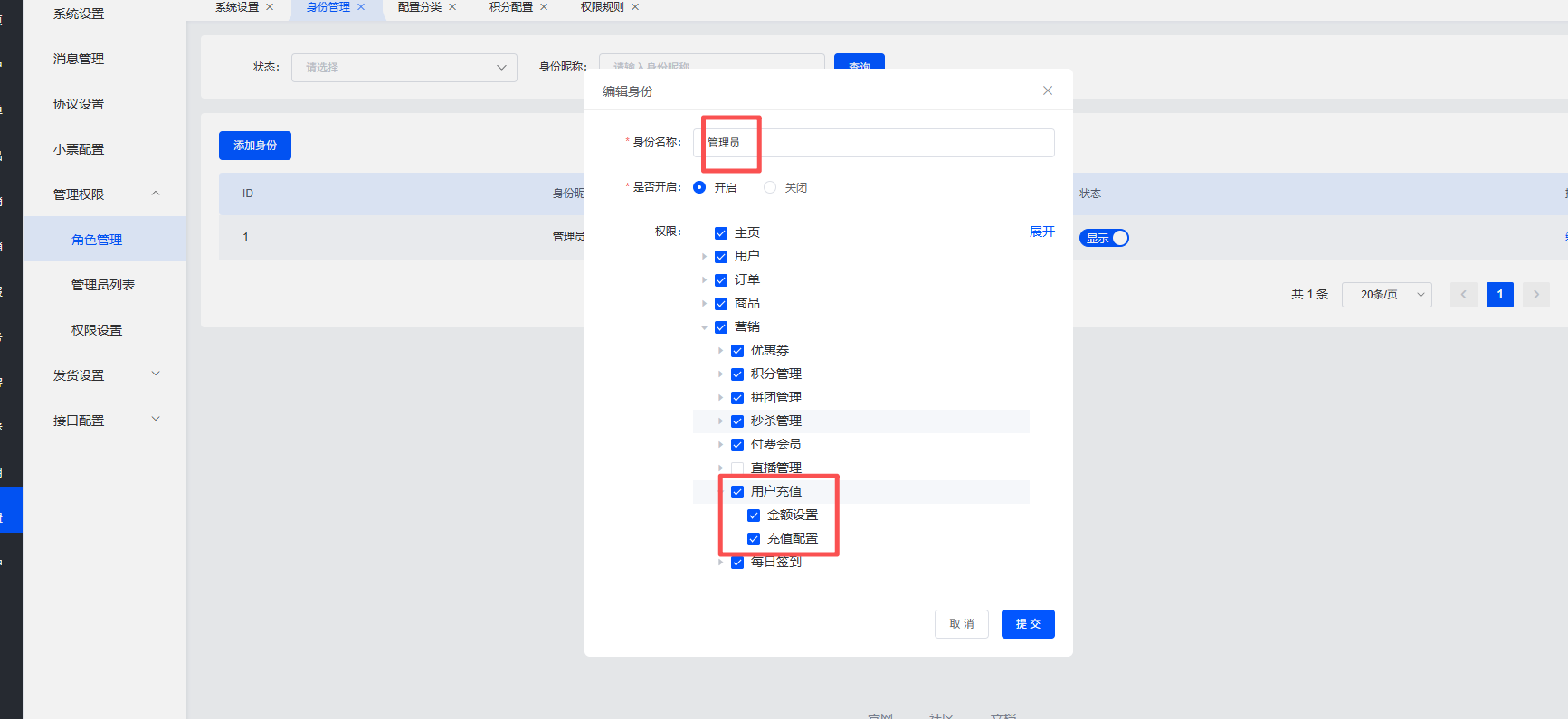
Task: Switch to the 积分配置 tab
Action: [511, 7]
